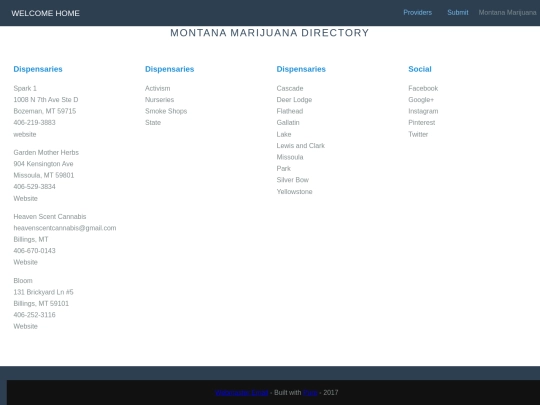Click the Missoula, MT 59801 line

[x=44, y=175]
